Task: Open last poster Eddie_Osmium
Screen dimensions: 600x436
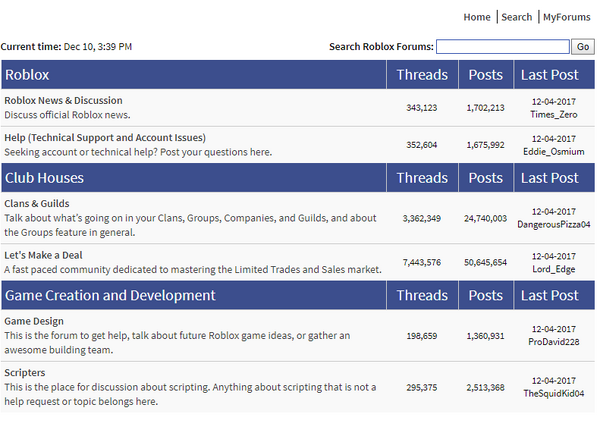Action: pos(554,152)
